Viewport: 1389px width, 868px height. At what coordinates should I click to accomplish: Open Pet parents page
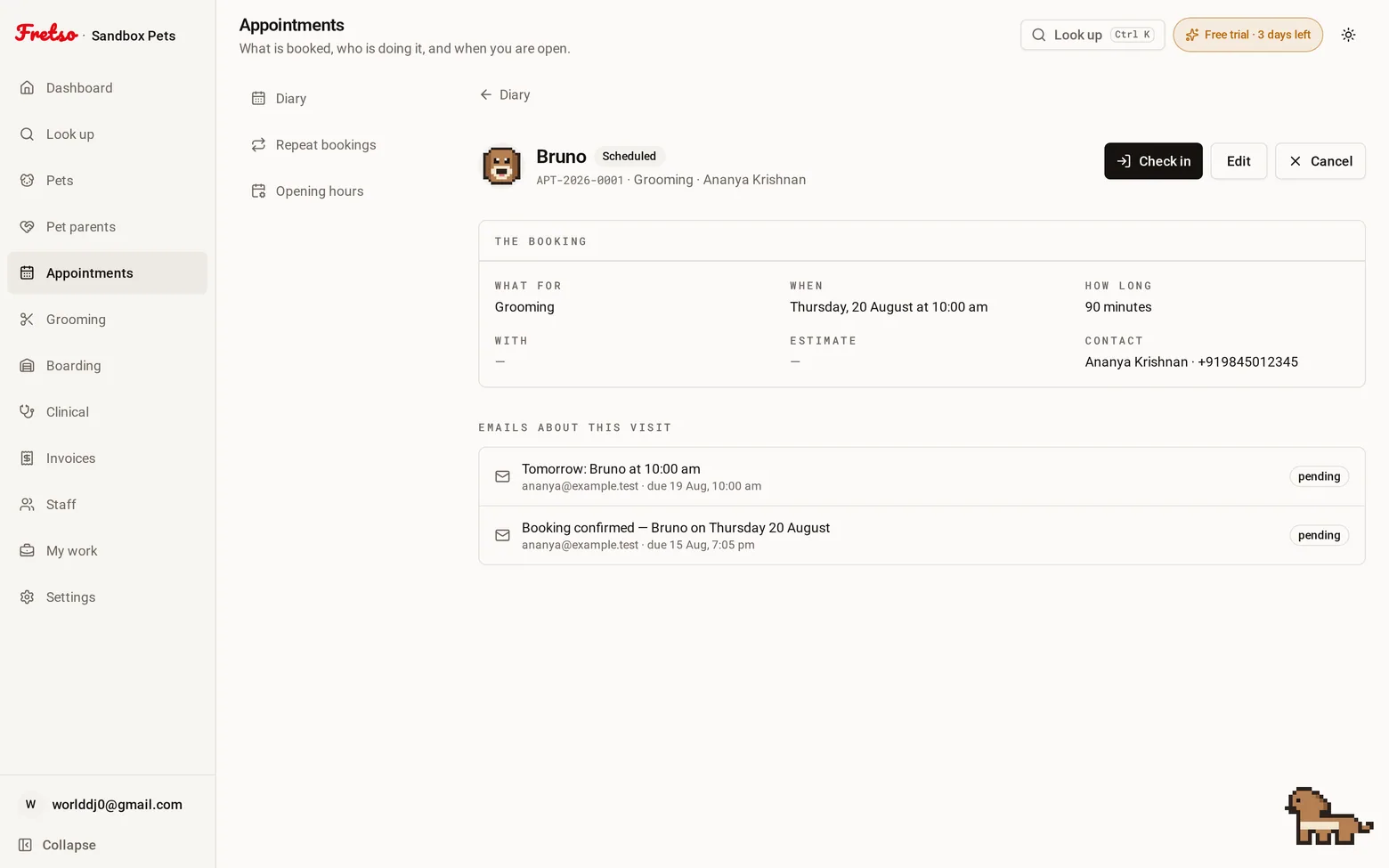coord(107,227)
